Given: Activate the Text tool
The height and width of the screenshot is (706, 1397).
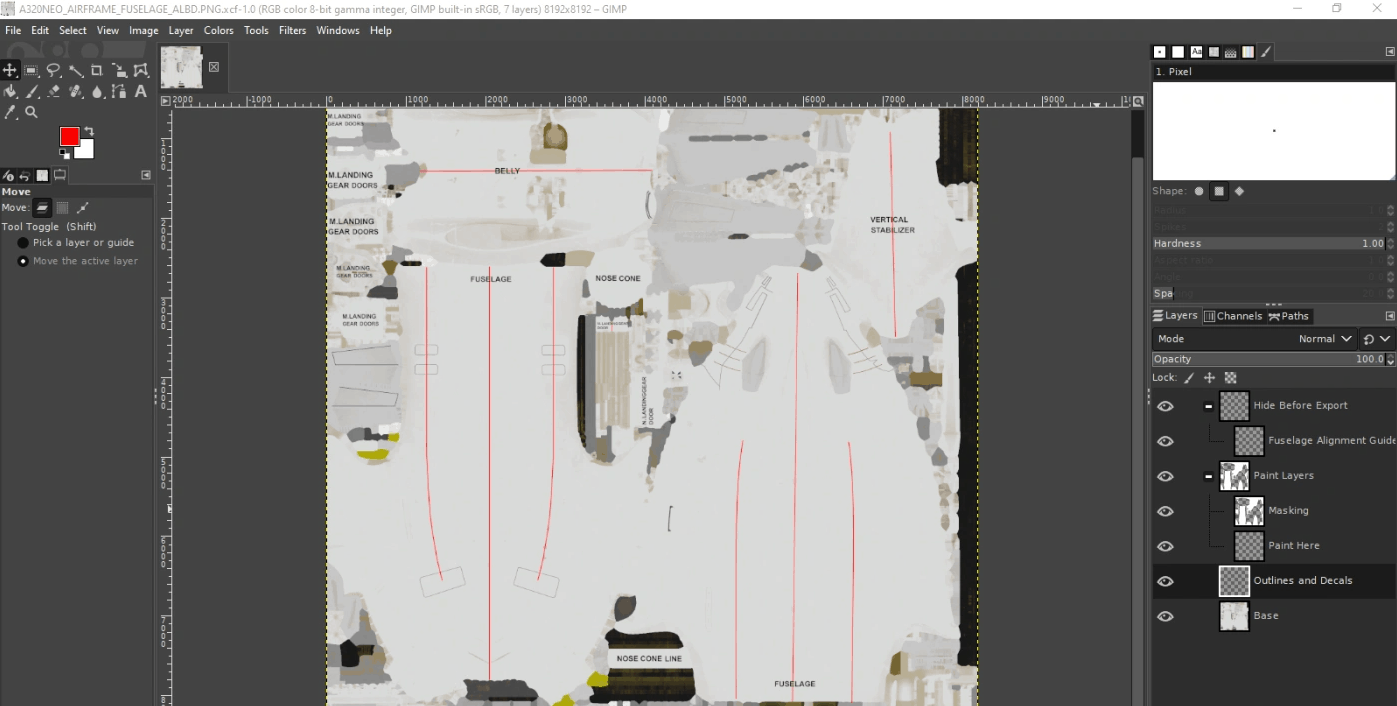Looking at the screenshot, I should click(x=141, y=92).
